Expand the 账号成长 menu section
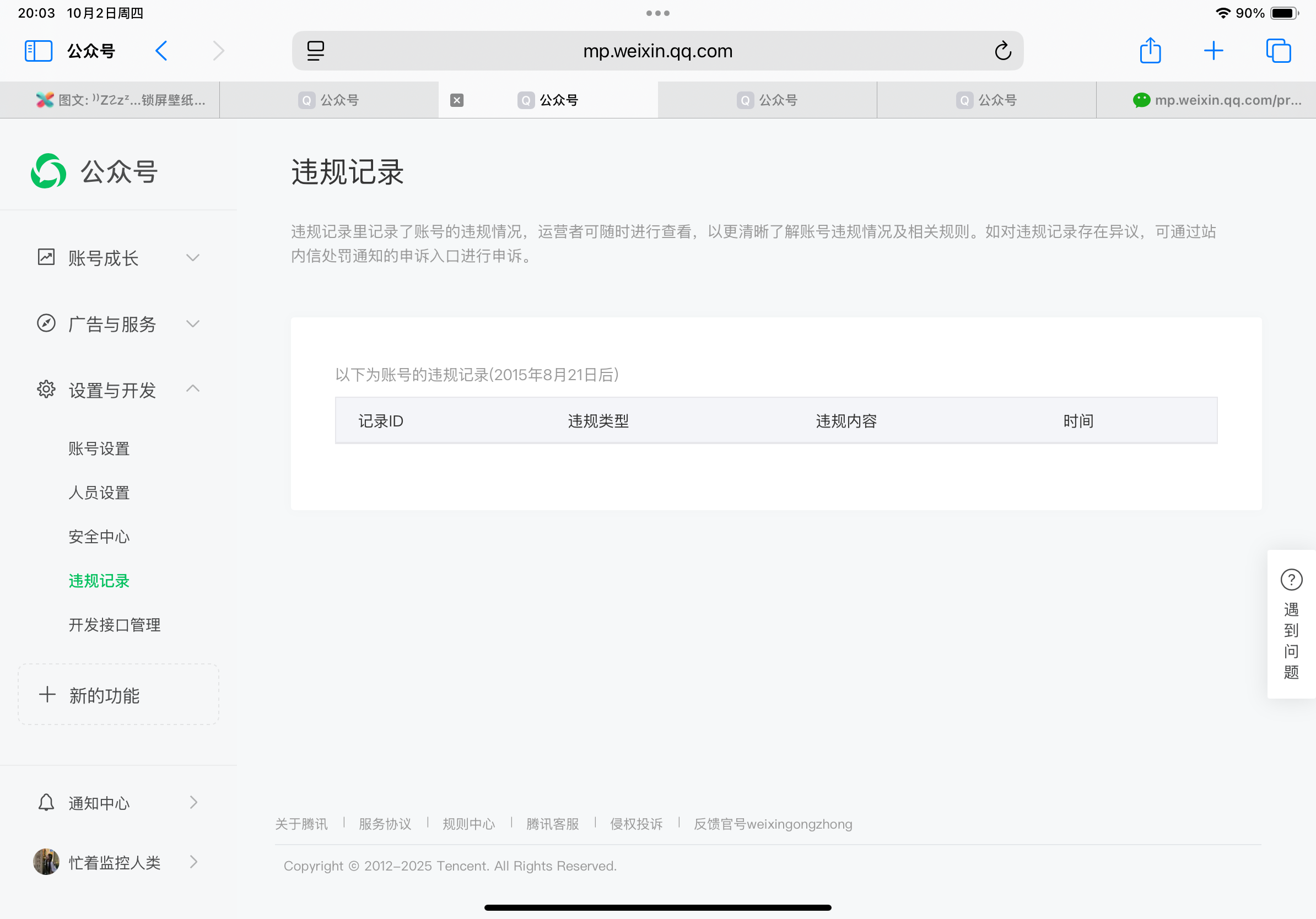The width and height of the screenshot is (1316, 919). [x=193, y=258]
